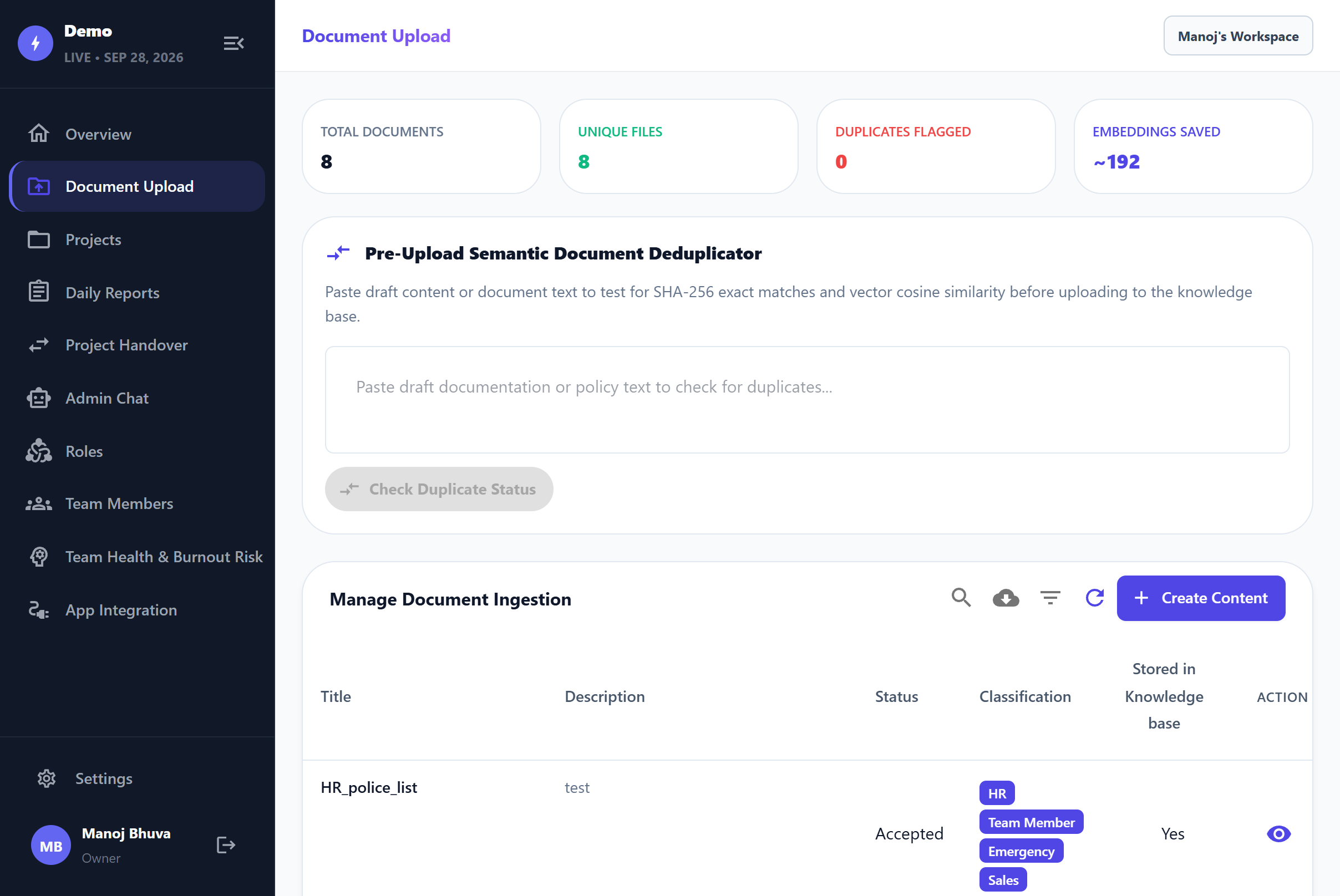Click the Unique Files stat card
This screenshot has height=896, width=1340.
point(678,146)
